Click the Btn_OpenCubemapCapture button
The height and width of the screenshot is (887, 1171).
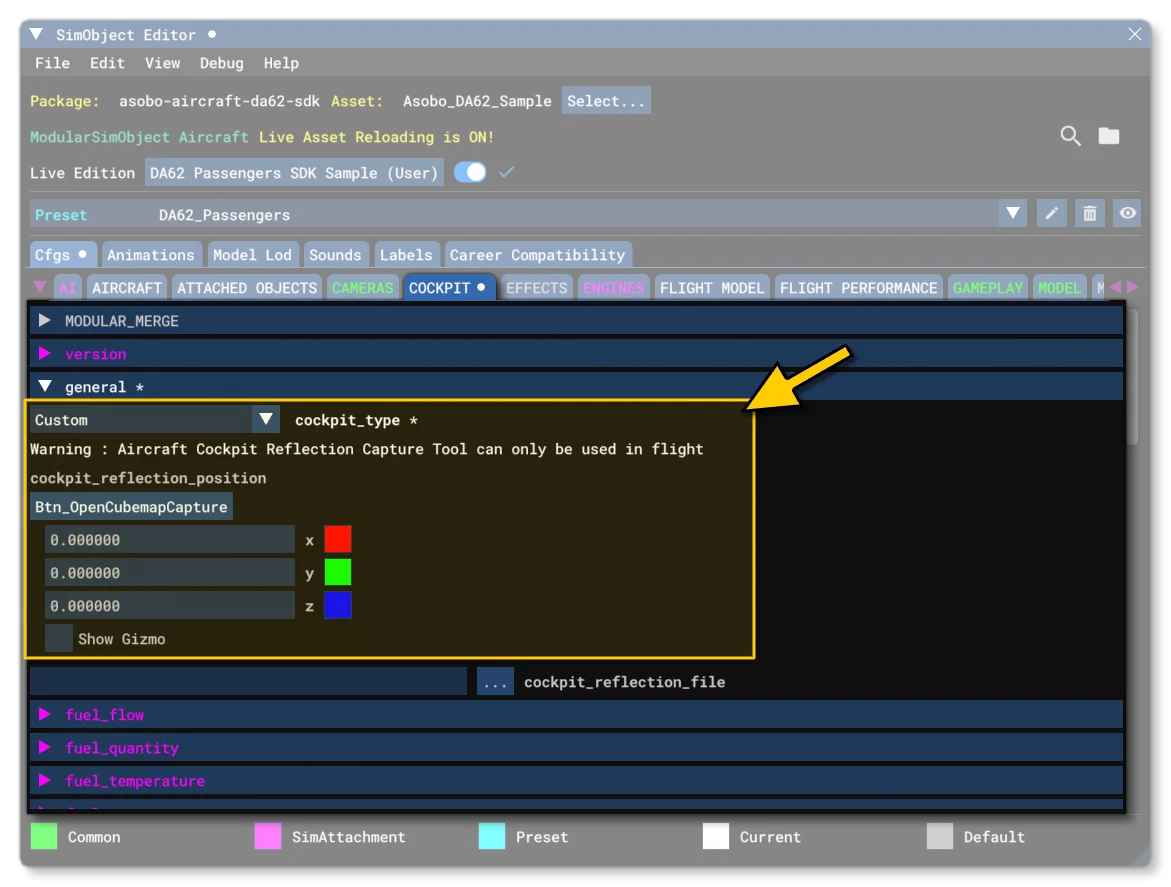[x=131, y=506]
